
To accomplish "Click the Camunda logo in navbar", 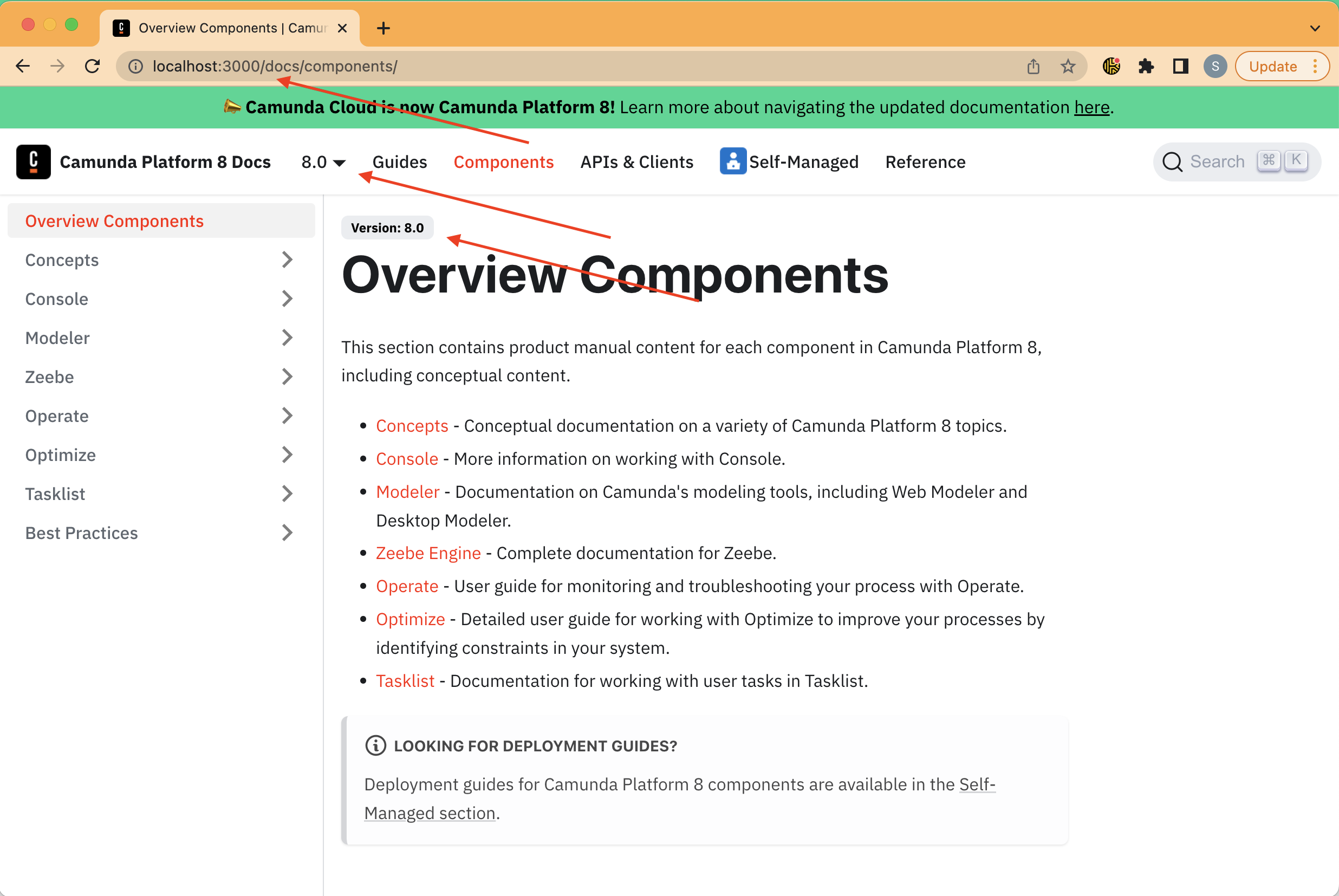I will click(33, 162).
